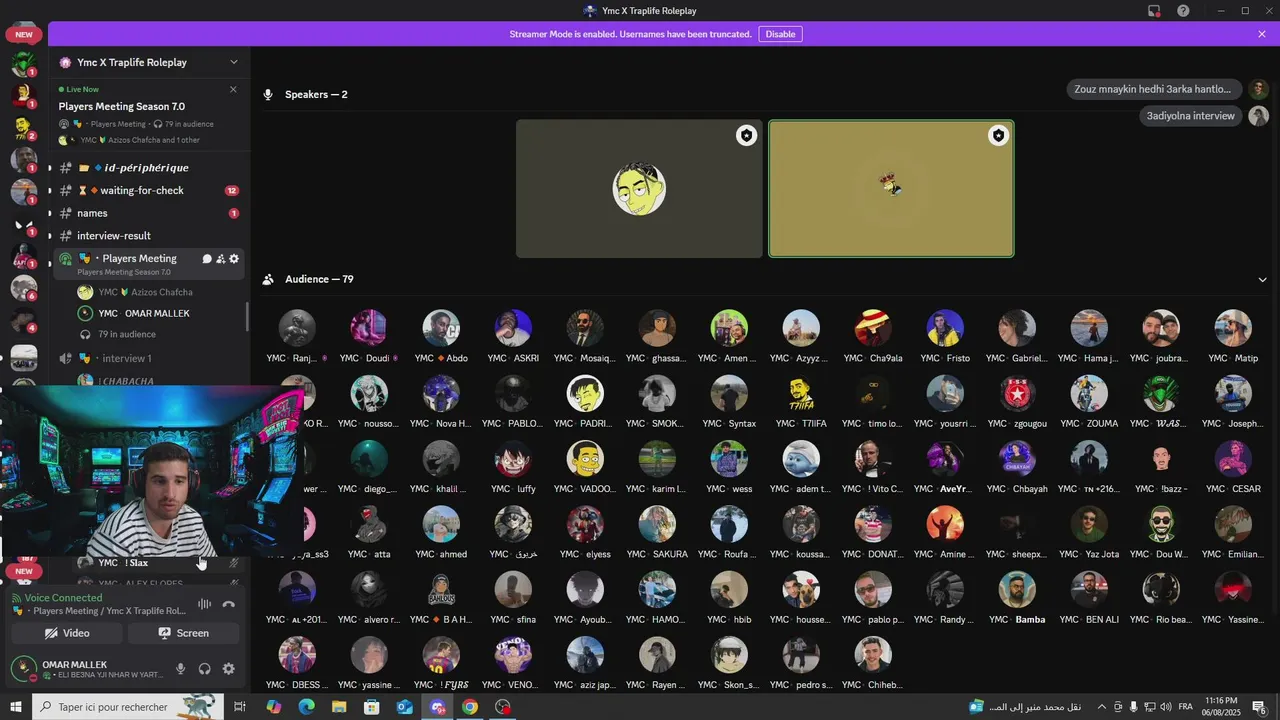Open File Explorer from the taskbar
Viewport: 1280px width, 720px height.
point(339,707)
